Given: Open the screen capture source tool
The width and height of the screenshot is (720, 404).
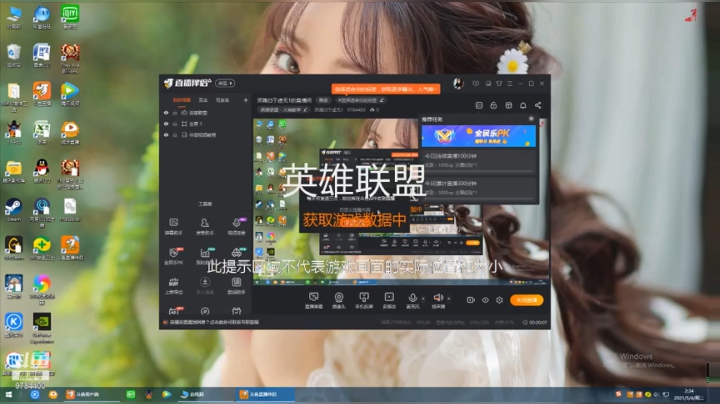Looking at the screenshot, I should pos(314,300).
